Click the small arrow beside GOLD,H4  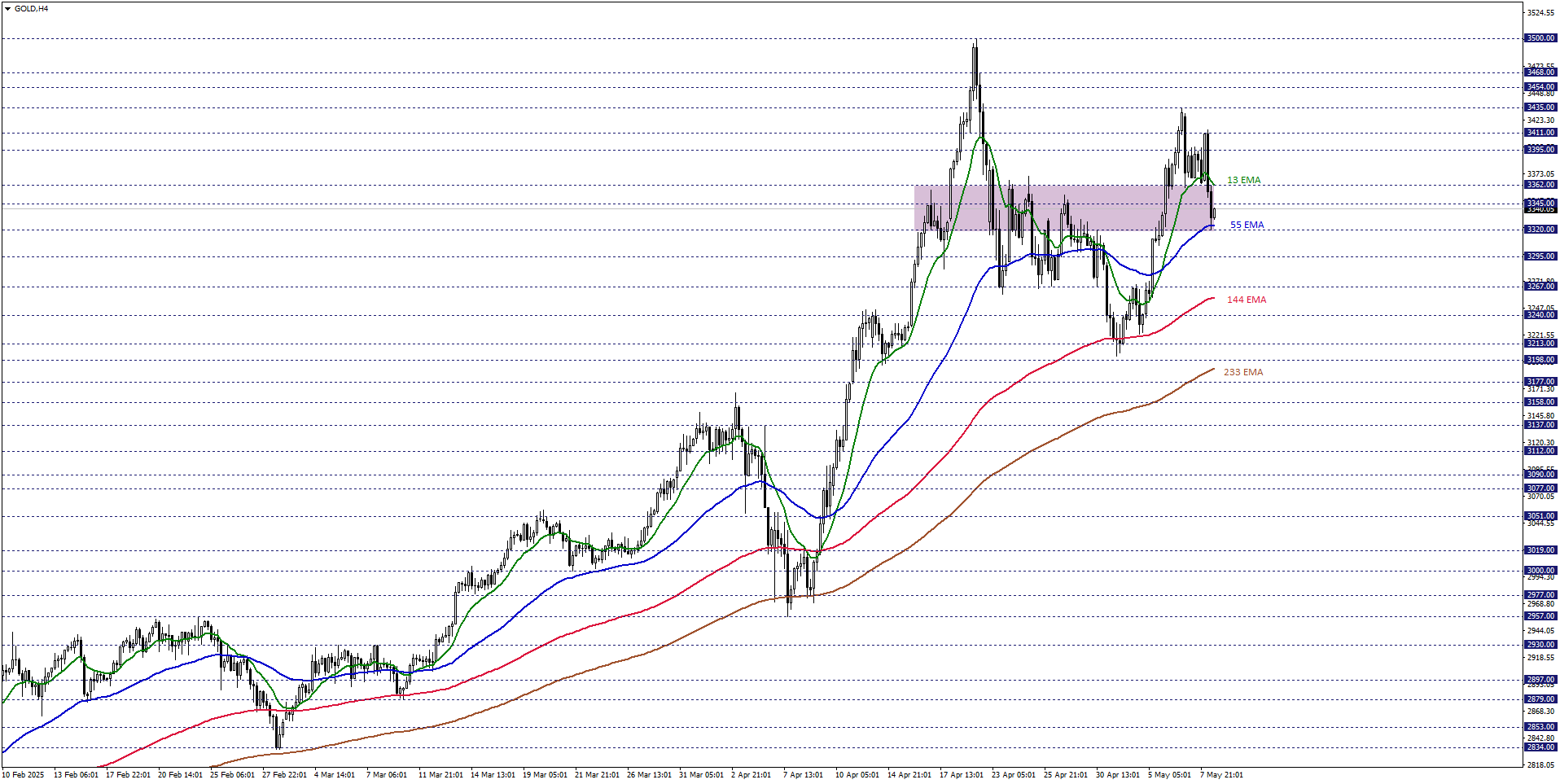(x=7, y=9)
